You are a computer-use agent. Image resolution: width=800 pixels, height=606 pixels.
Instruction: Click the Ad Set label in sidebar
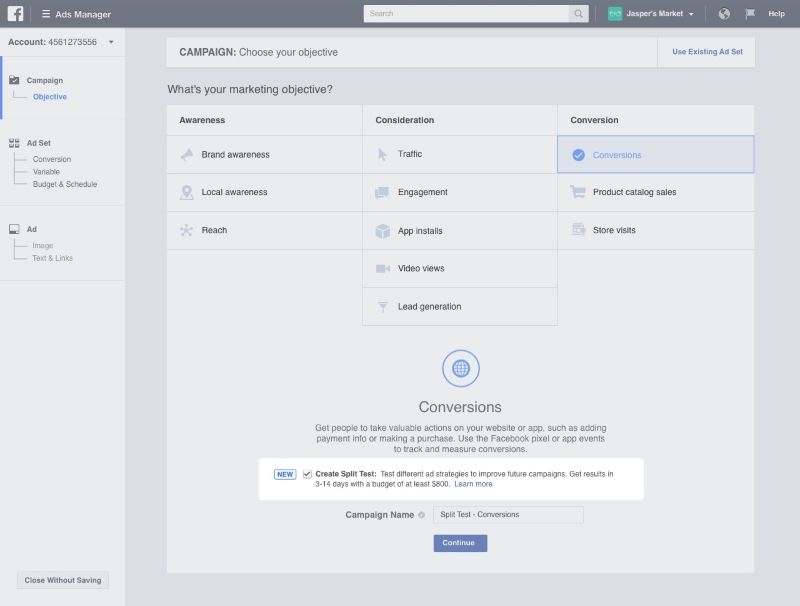[39, 143]
